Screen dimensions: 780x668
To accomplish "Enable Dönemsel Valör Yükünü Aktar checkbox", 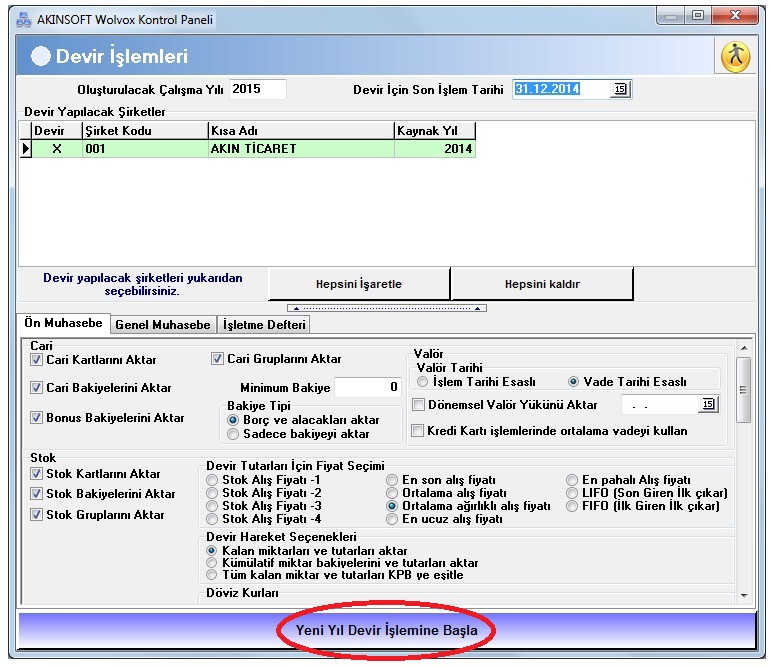I will click(418, 404).
